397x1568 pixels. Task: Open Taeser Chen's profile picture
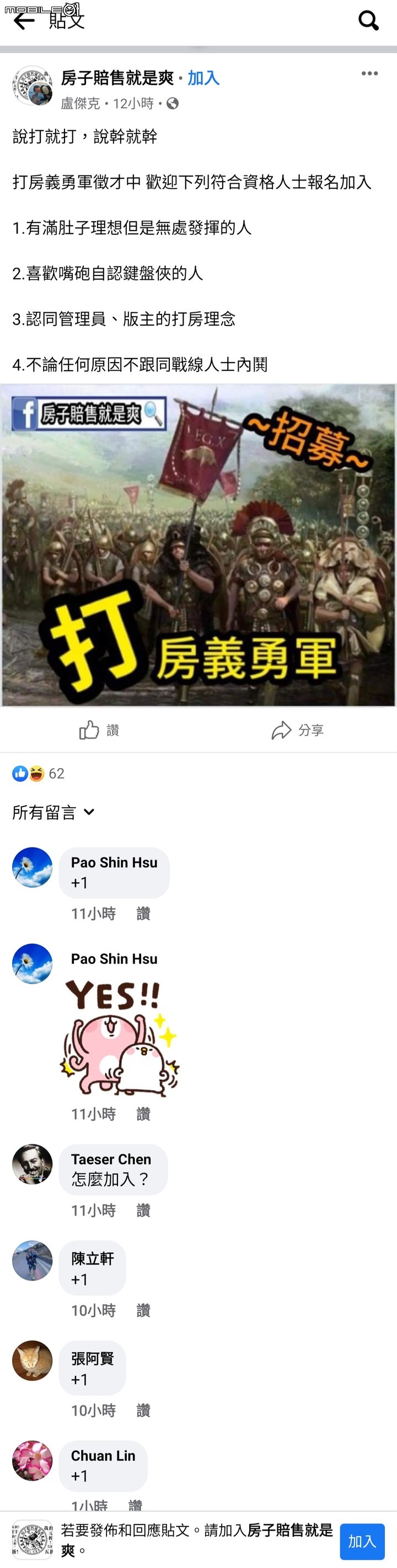click(x=32, y=1164)
